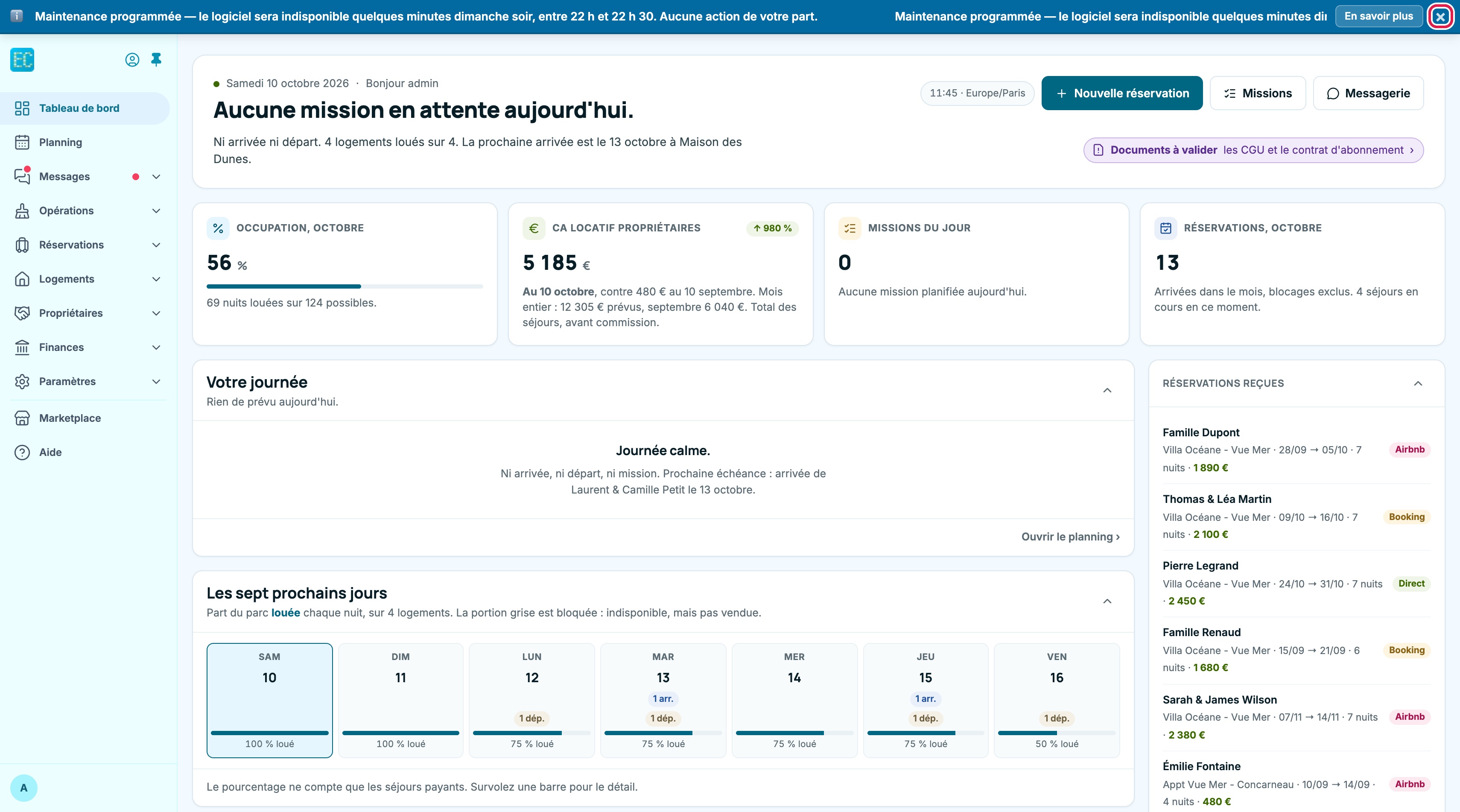1460x812 pixels.
Task: Collapse the Votre journée panel
Action: tap(1107, 390)
